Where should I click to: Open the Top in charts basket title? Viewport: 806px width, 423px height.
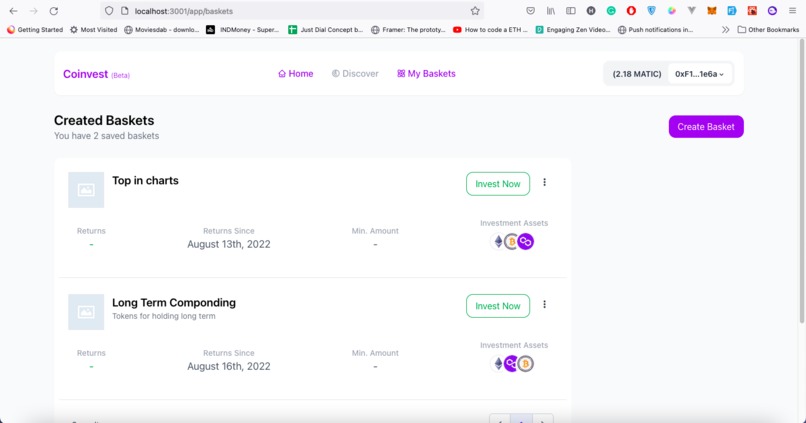click(x=145, y=180)
